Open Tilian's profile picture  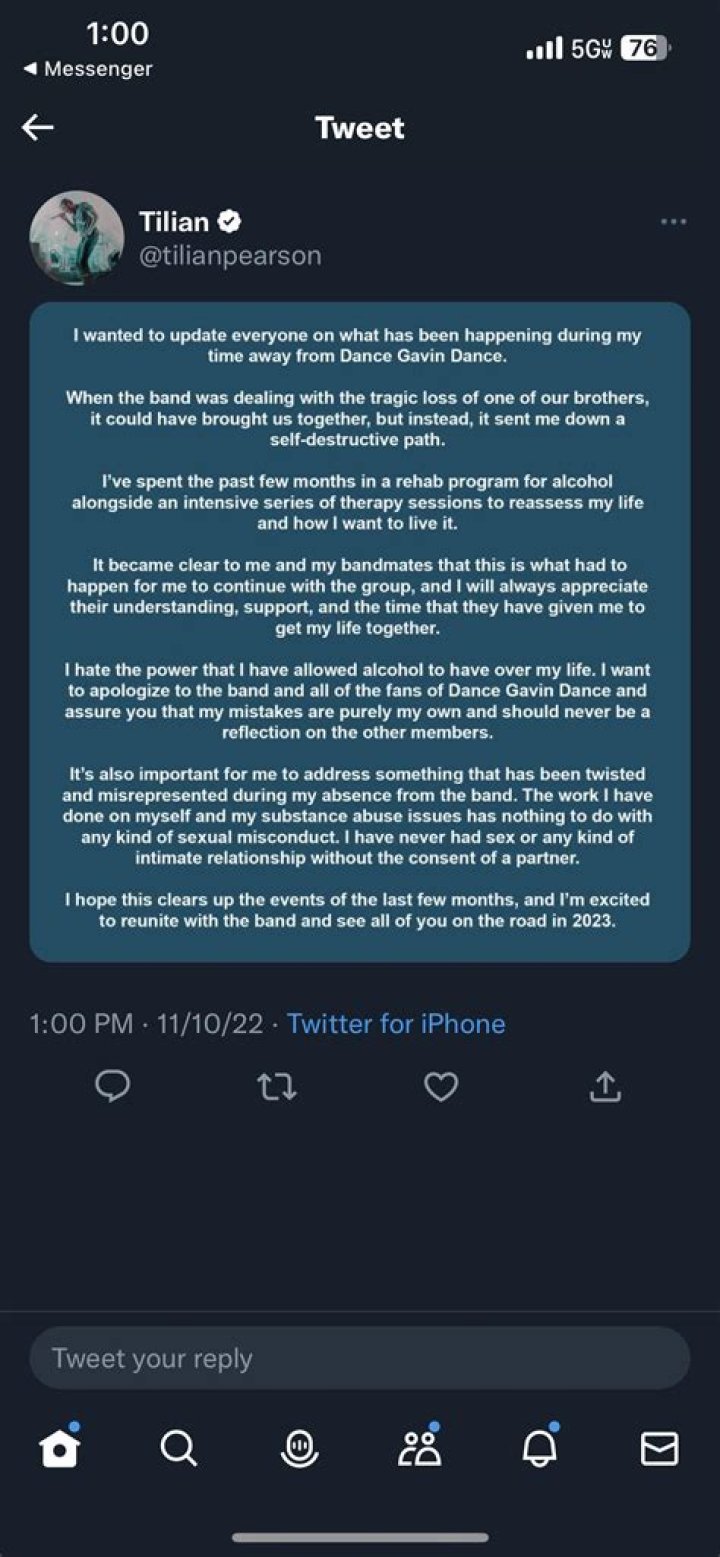(x=77, y=237)
